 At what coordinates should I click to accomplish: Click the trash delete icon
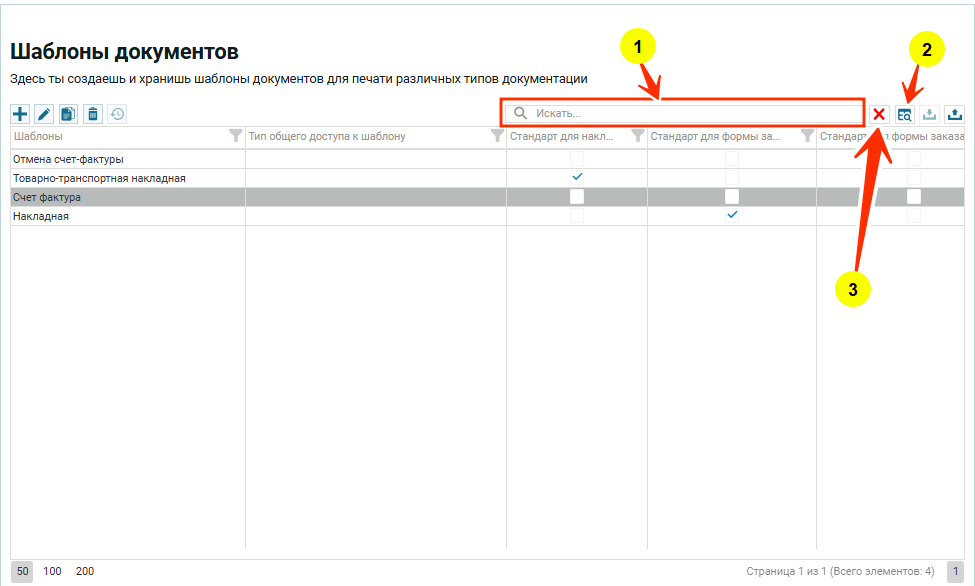pyautogui.click(x=93, y=114)
